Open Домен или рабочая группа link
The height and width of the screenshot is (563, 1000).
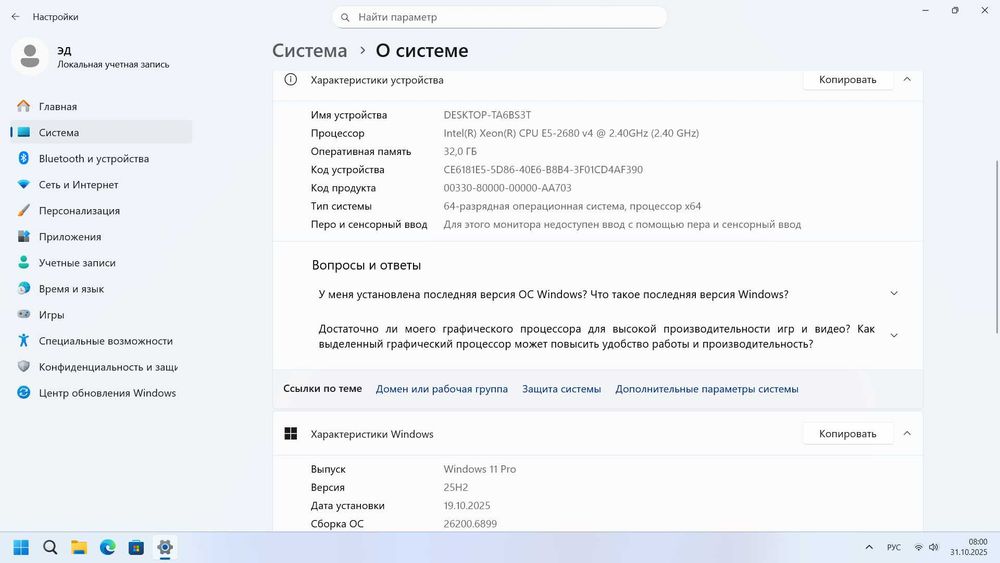(x=441, y=389)
